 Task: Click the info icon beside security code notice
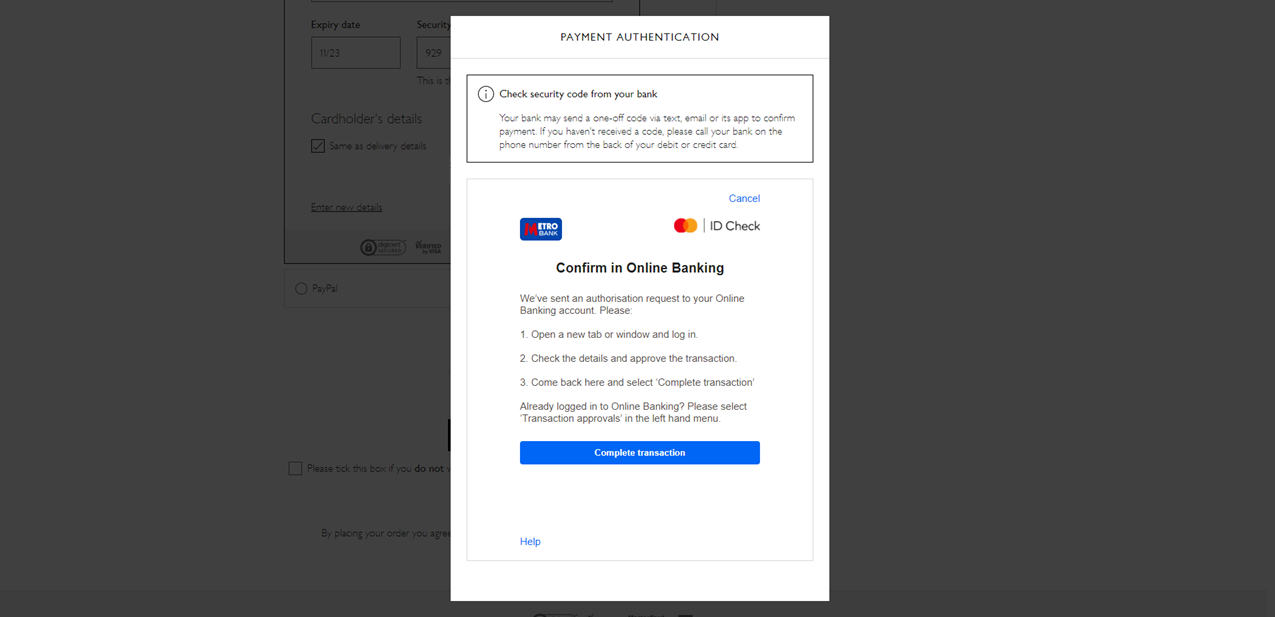[486, 94]
